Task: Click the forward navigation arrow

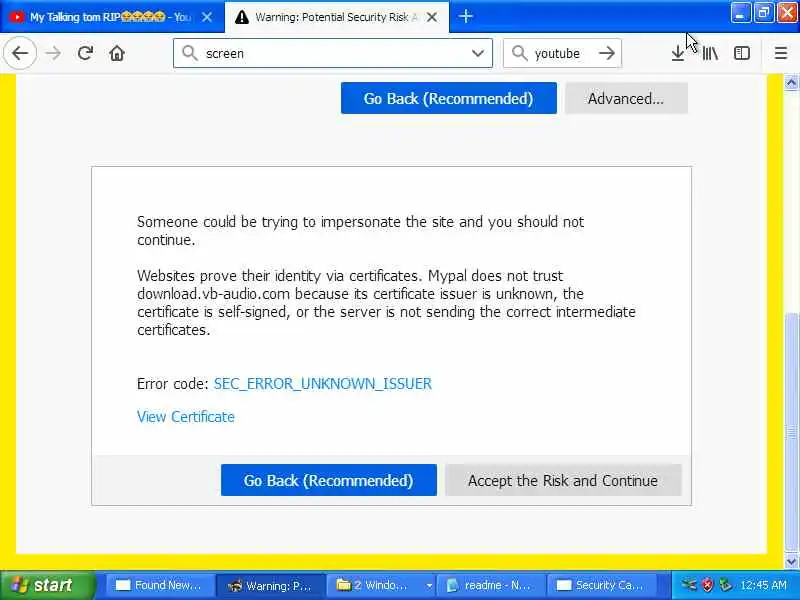Action: click(x=53, y=53)
